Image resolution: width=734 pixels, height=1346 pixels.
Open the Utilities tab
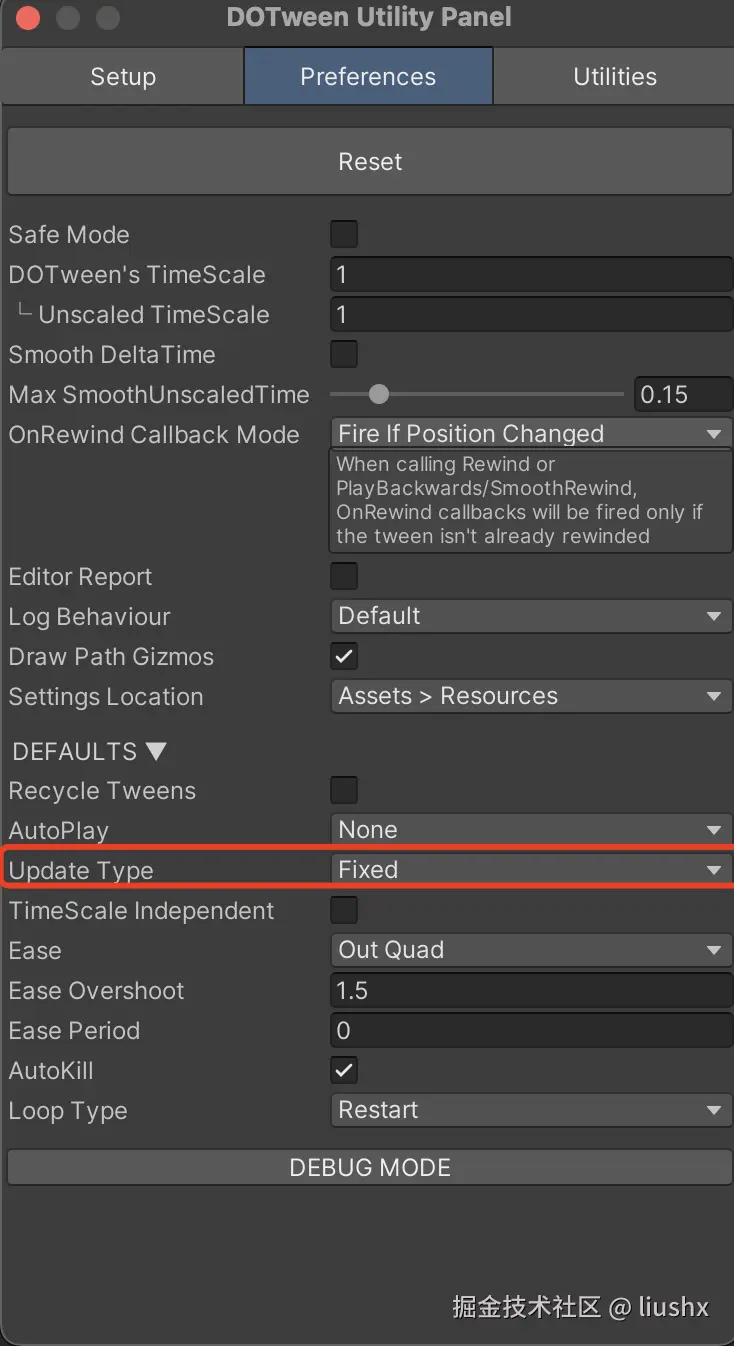coord(614,77)
